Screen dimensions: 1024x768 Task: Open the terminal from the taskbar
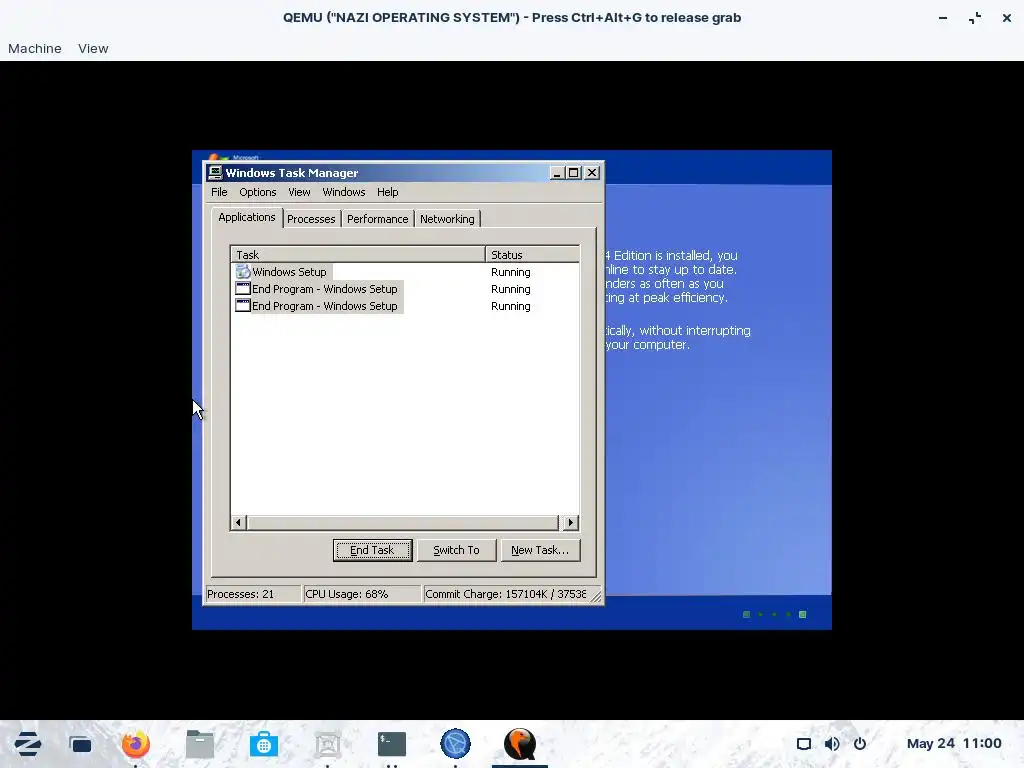coord(392,744)
